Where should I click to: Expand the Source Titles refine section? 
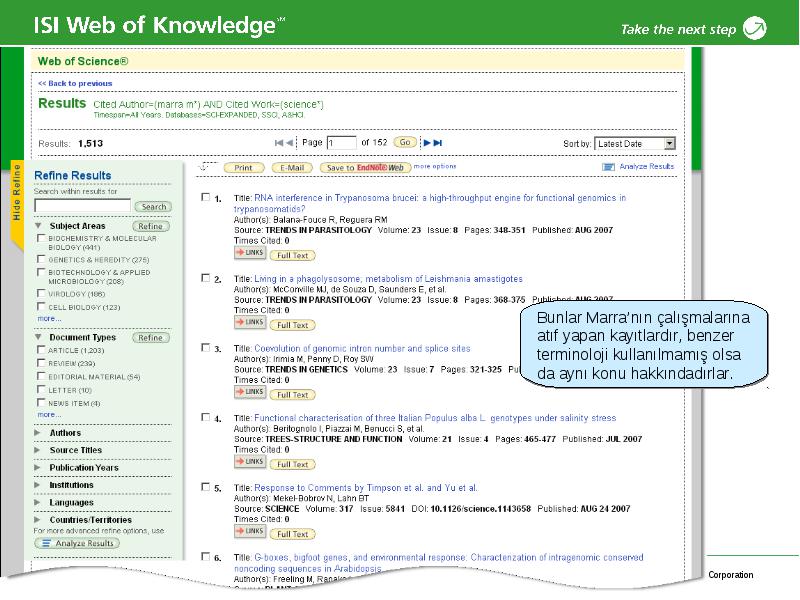[x=37, y=450]
